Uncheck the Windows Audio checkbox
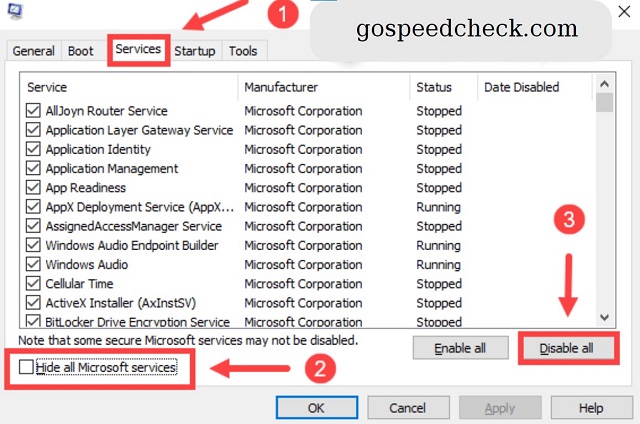 pyautogui.click(x=33, y=264)
